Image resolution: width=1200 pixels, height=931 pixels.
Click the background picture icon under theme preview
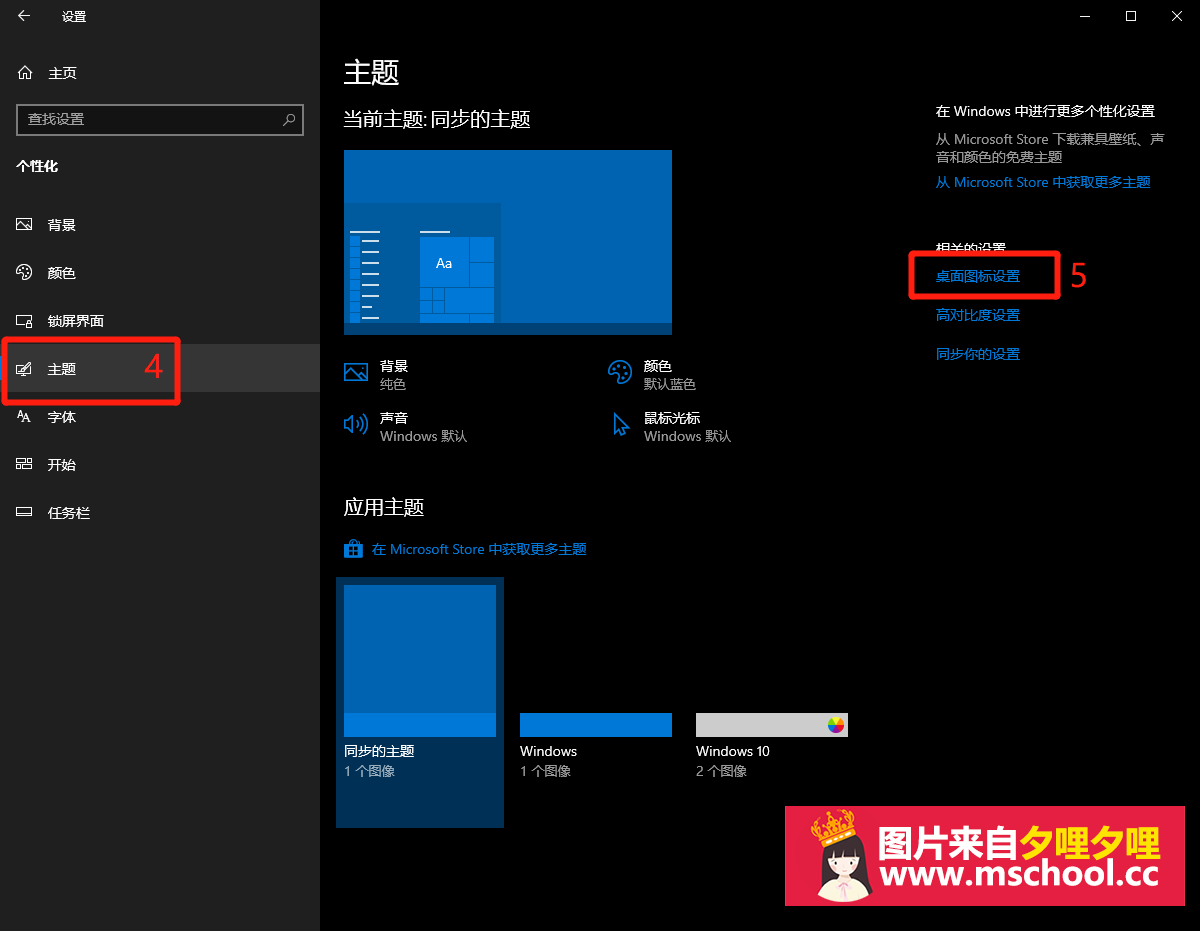356,372
